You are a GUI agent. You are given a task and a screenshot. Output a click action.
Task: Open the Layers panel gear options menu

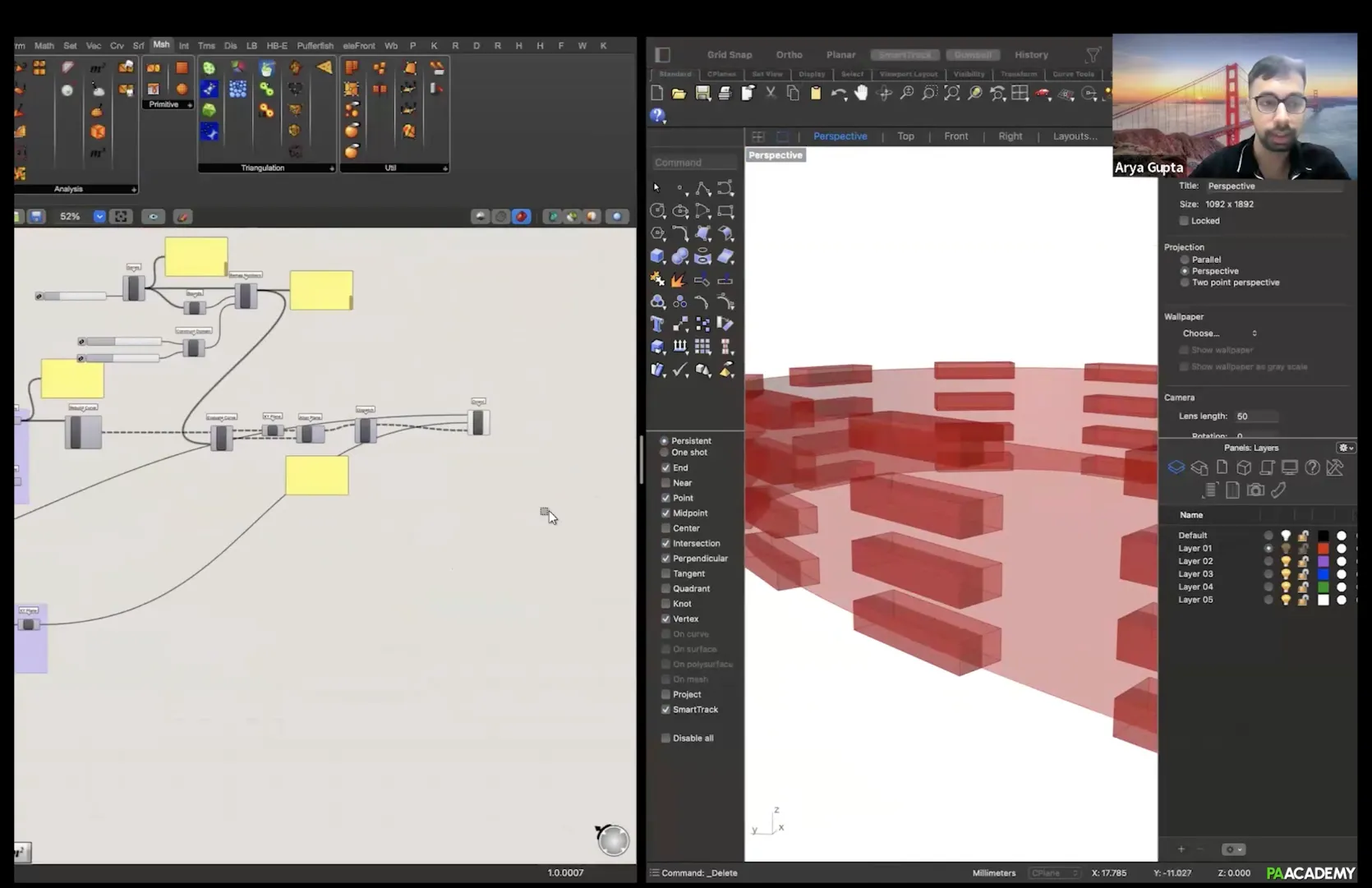[x=1346, y=448]
